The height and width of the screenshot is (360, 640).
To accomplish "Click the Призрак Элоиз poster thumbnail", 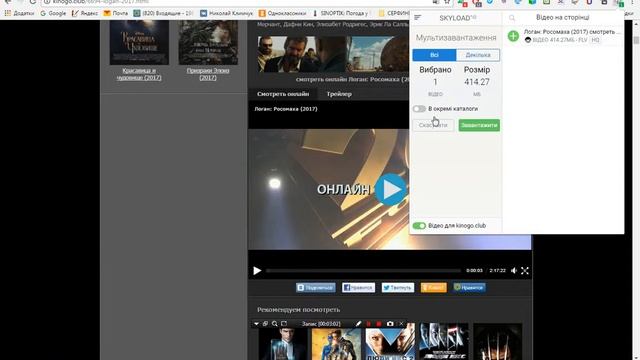I will coord(208,42).
